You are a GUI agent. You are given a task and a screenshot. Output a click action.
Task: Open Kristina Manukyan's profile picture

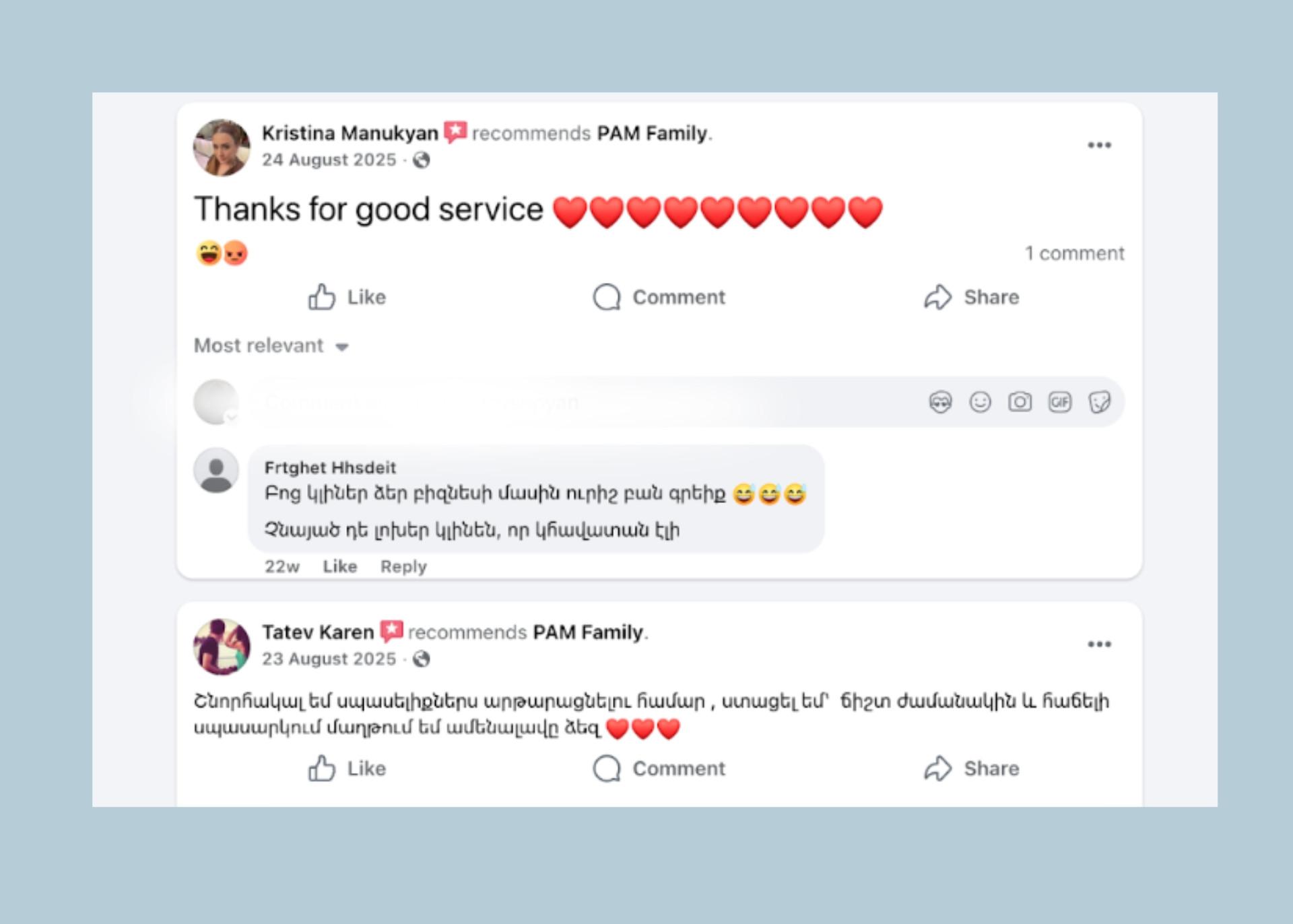click(222, 147)
